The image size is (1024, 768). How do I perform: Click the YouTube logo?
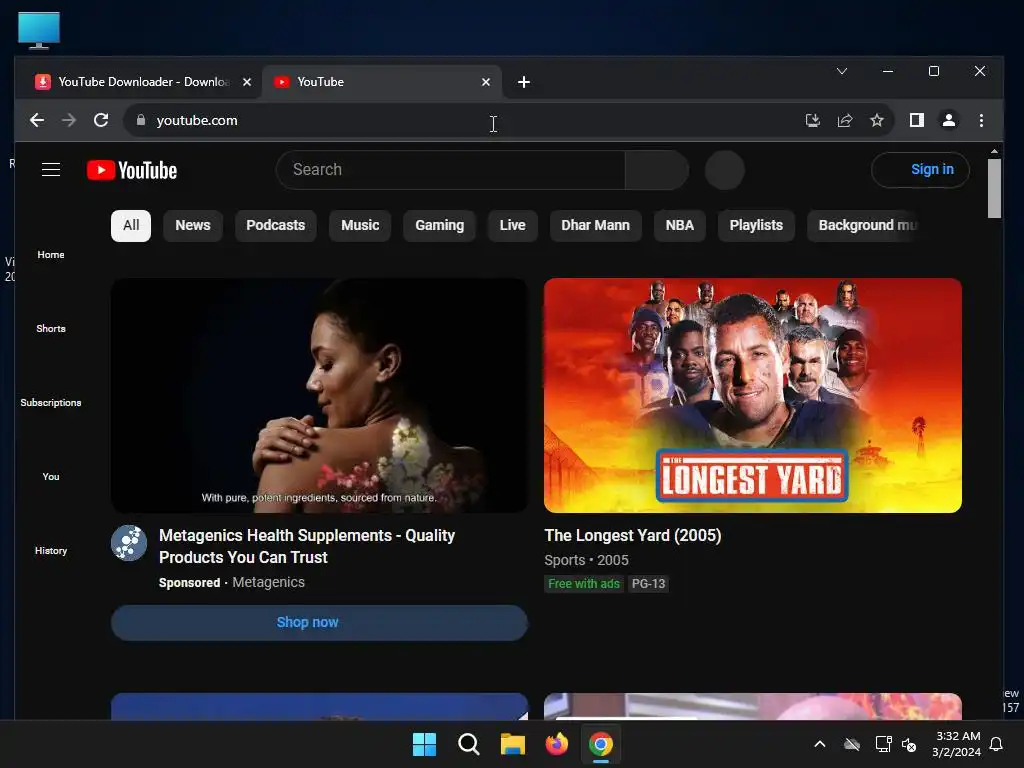pyautogui.click(x=132, y=170)
